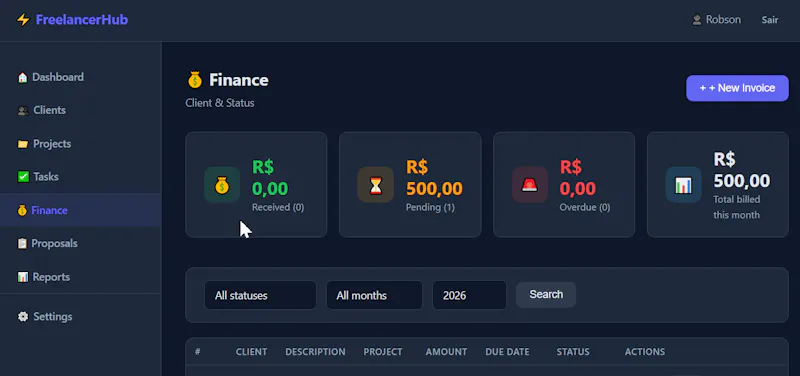This screenshot has height=376, width=800.
Task: Click the Received card money bag icon
Action: coord(222,185)
